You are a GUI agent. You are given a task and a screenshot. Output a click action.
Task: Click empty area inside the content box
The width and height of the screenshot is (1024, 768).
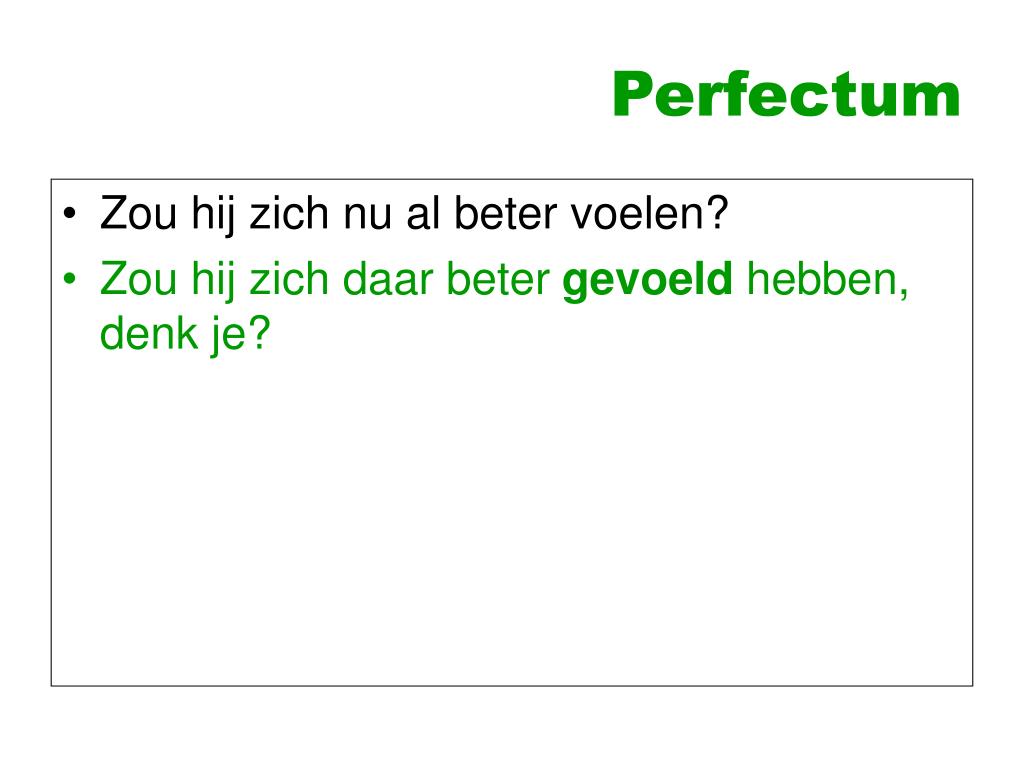tap(512, 522)
